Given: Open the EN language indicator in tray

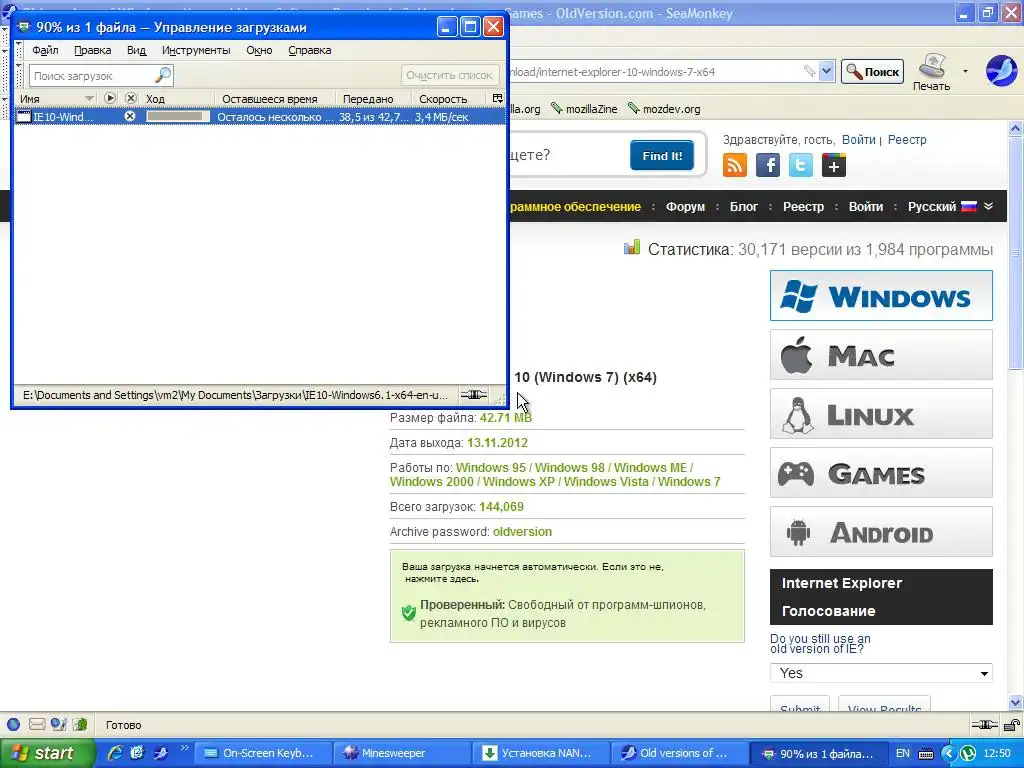Looking at the screenshot, I should 903,753.
